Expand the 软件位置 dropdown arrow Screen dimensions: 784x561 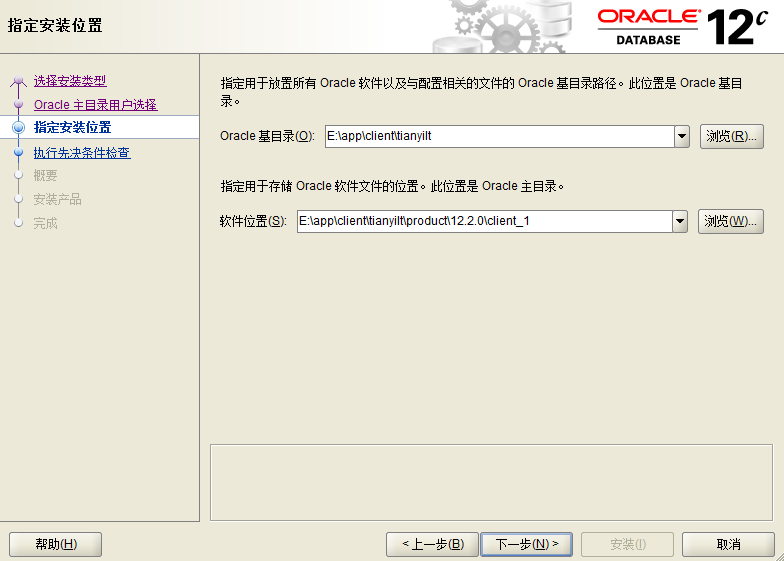click(680, 221)
